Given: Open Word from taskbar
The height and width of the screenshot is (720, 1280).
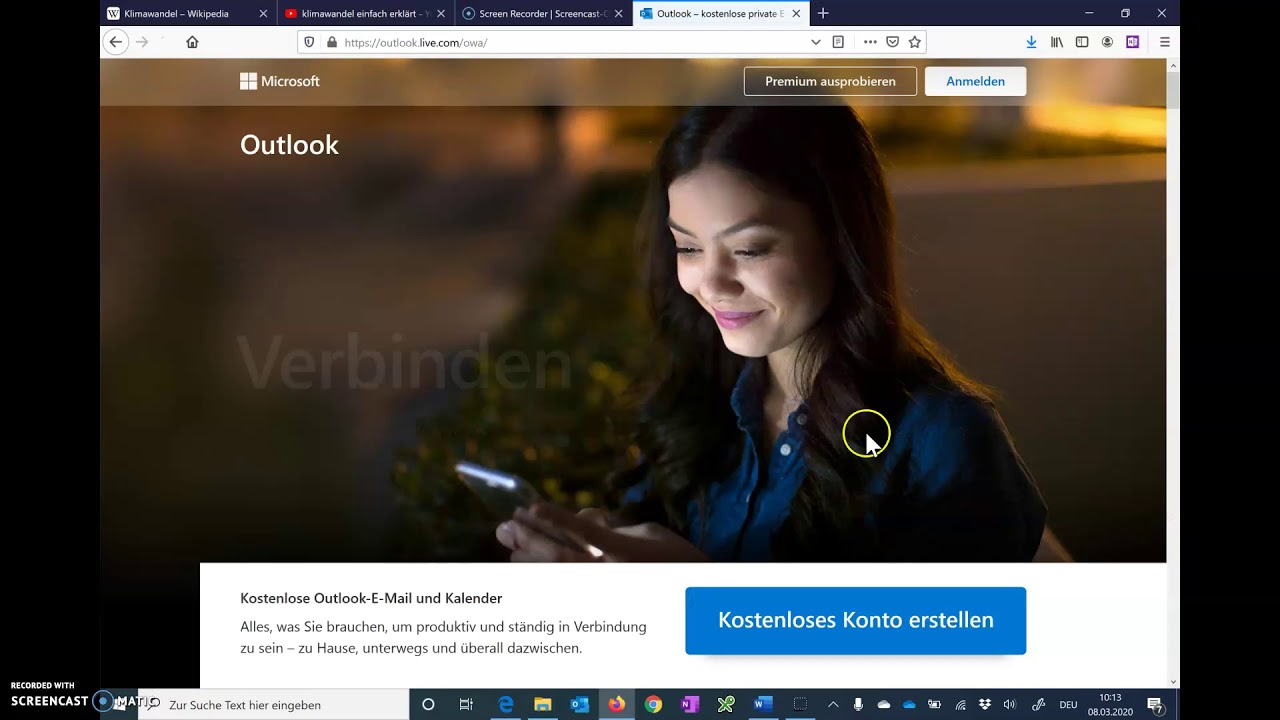Looking at the screenshot, I should pyautogui.click(x=763, y=705).
